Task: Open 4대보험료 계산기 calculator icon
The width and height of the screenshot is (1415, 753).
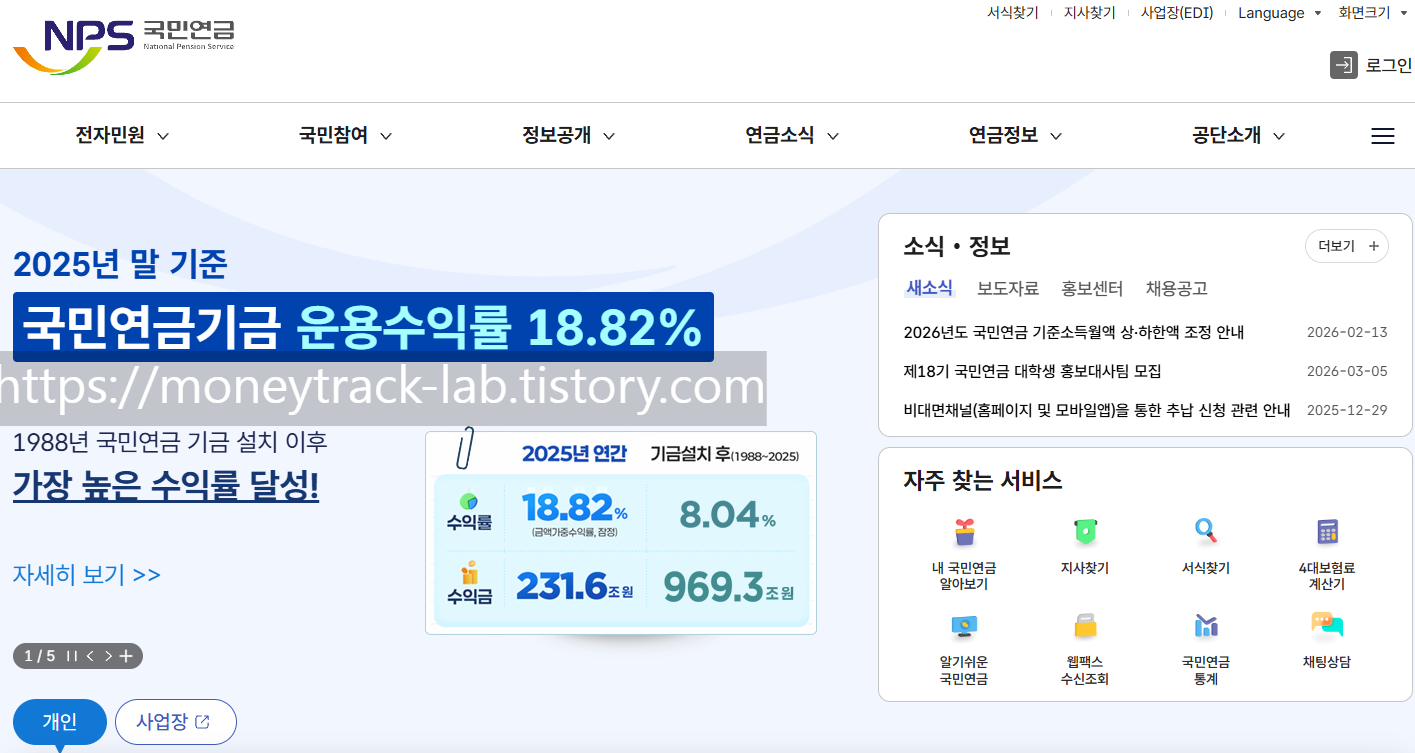Action: click(1327, 531)
